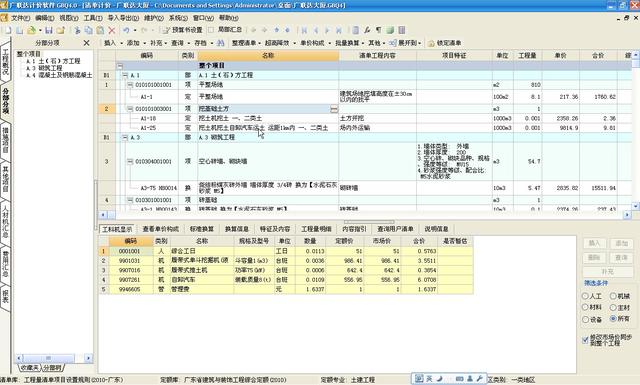Screen dimensions: 640x385
Task: Click the paragraph mark toolbar icon
Action: pos(378,30)
